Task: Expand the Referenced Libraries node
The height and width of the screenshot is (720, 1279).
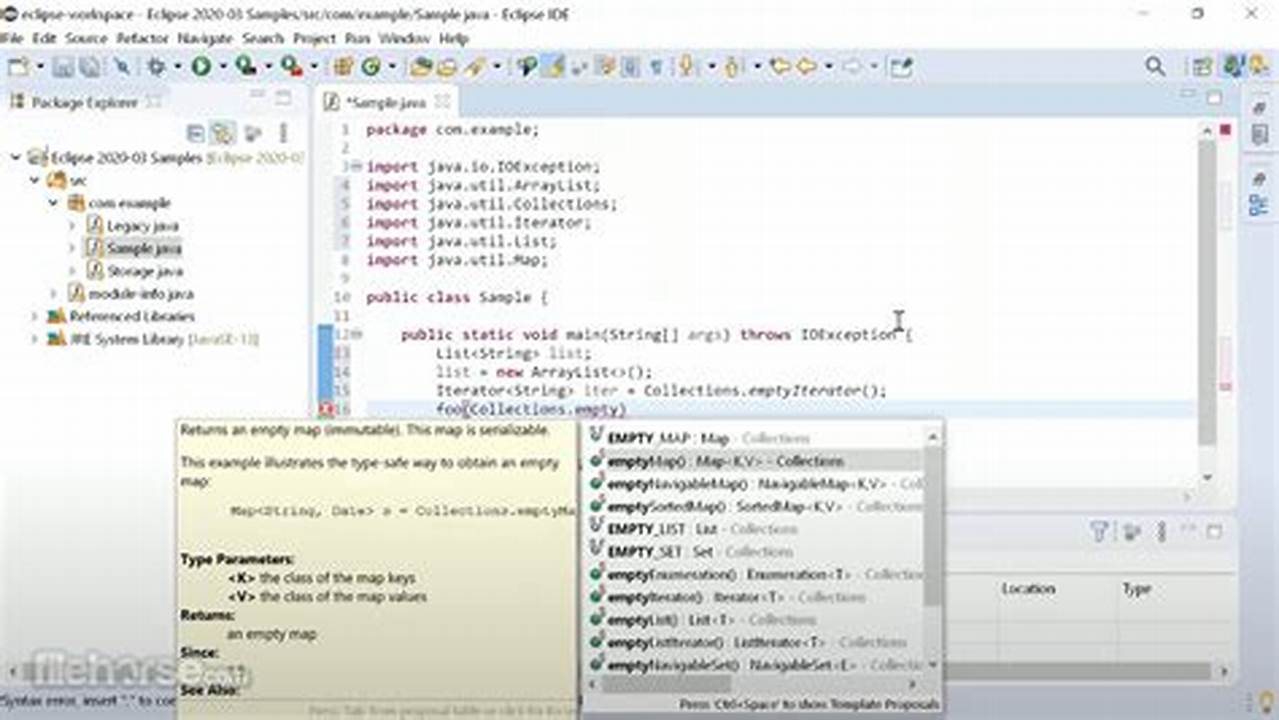Action: [32, 316]
